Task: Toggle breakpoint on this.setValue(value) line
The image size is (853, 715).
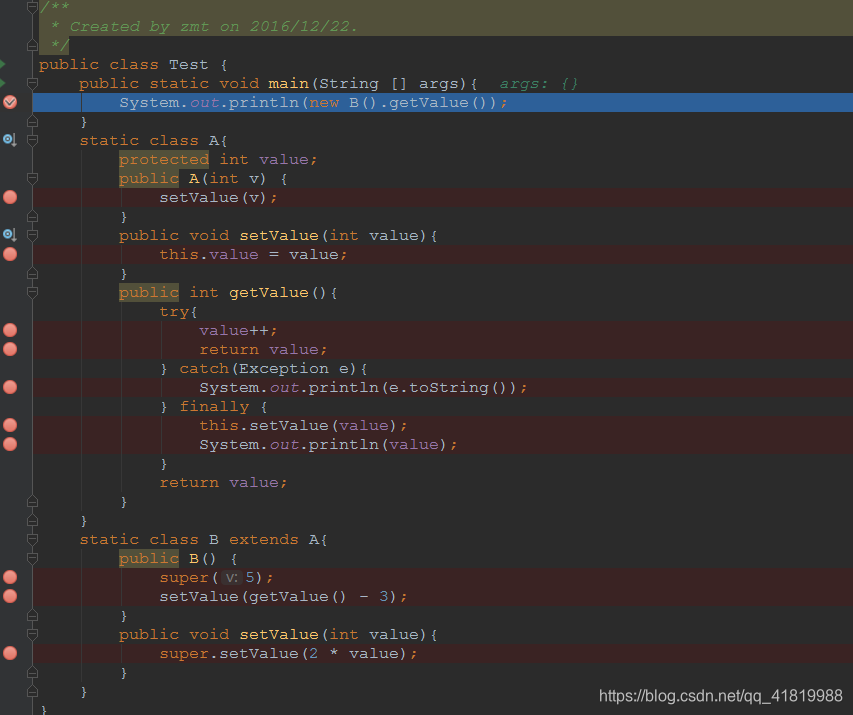Action: point(10,425)
